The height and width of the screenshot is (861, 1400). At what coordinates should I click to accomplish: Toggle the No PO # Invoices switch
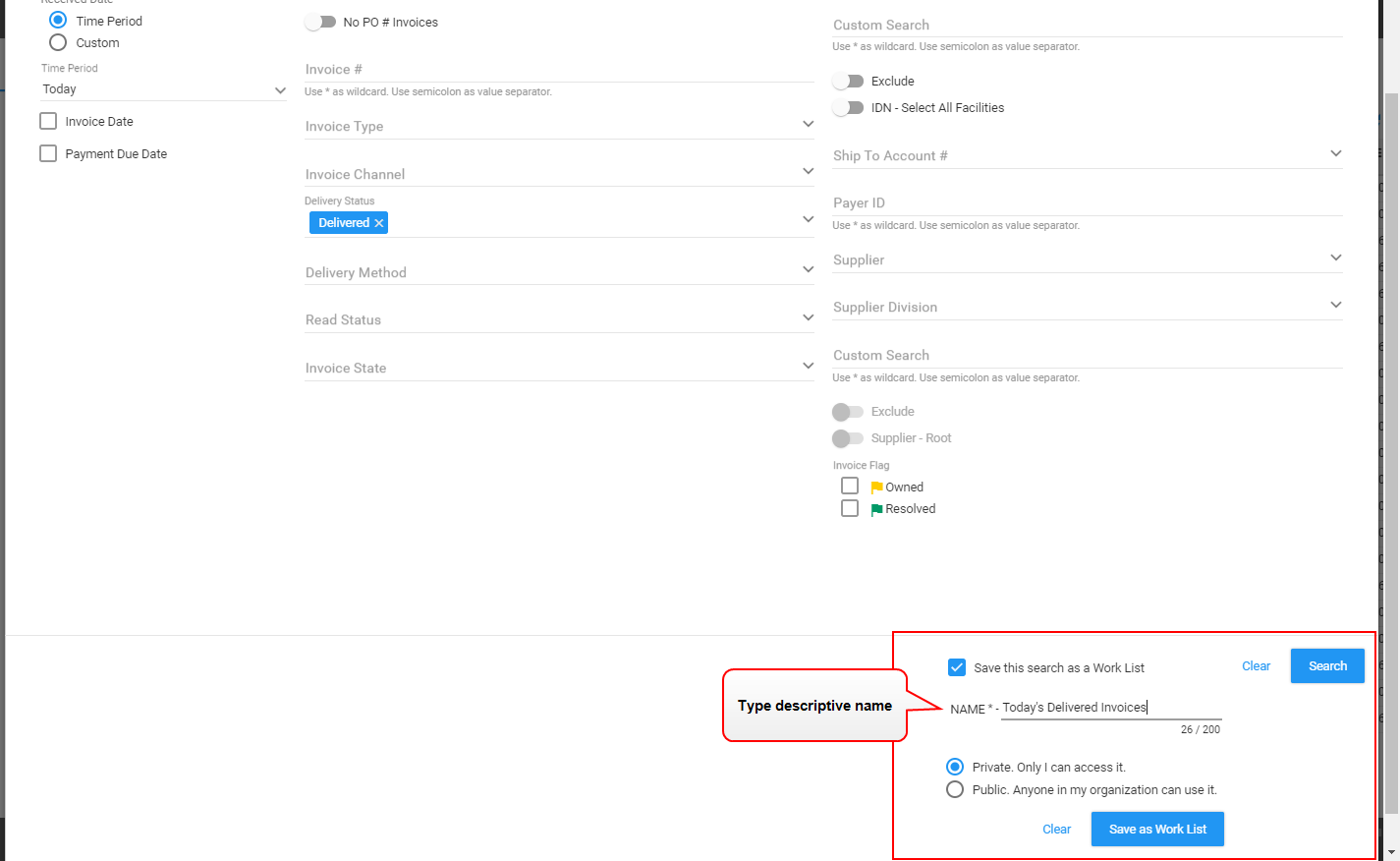(x=320, y=22)
